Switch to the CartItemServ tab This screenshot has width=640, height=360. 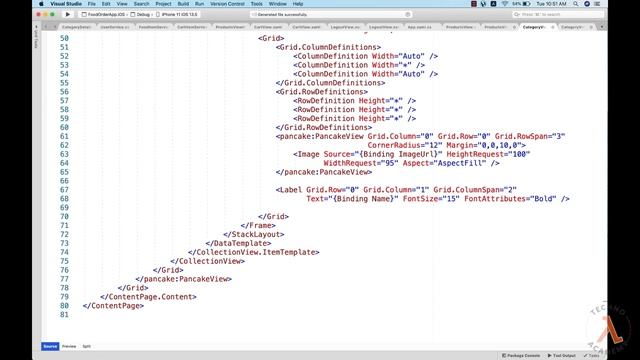point(192,27)
